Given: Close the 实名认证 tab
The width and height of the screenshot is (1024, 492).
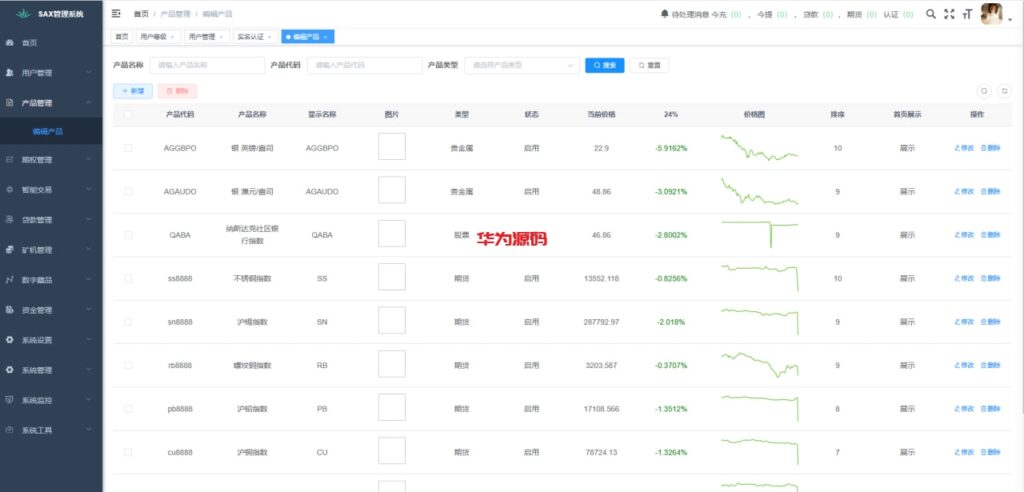Looking at the screenshot, I should (270, 37).
